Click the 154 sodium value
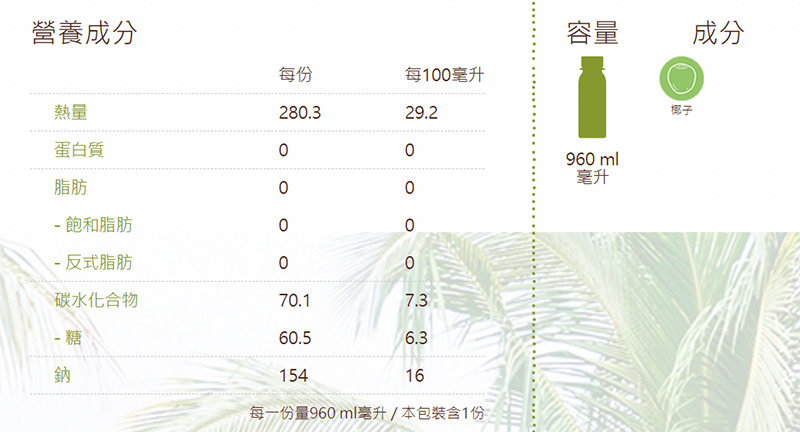 [x=293, y=376]
